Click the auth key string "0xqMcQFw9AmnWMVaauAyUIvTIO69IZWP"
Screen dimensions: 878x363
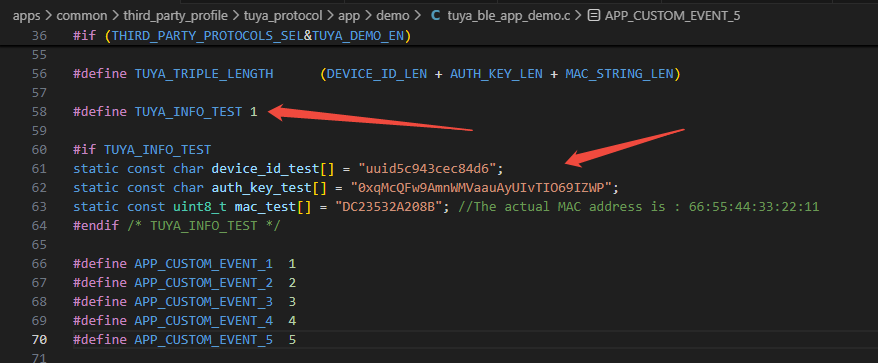tap(481, 188)
